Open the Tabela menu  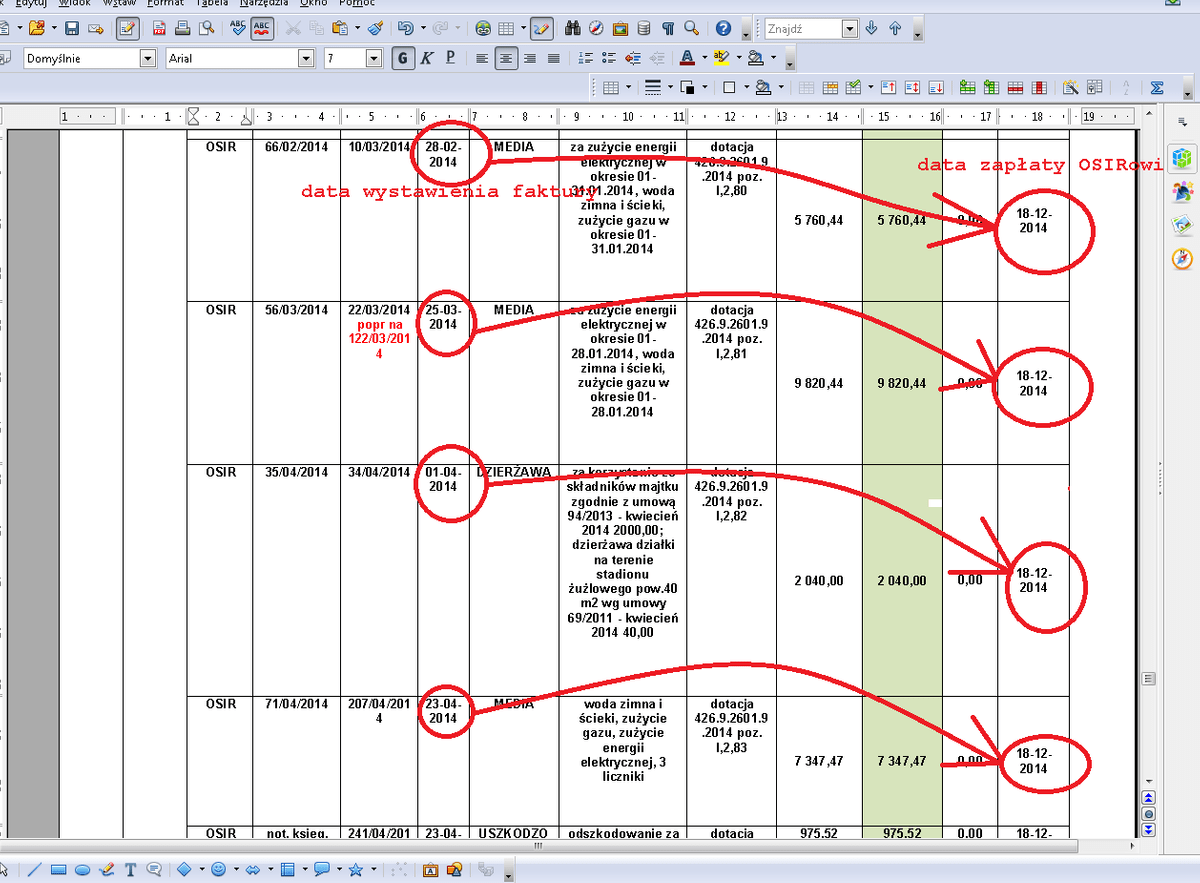tap(212, 3)
